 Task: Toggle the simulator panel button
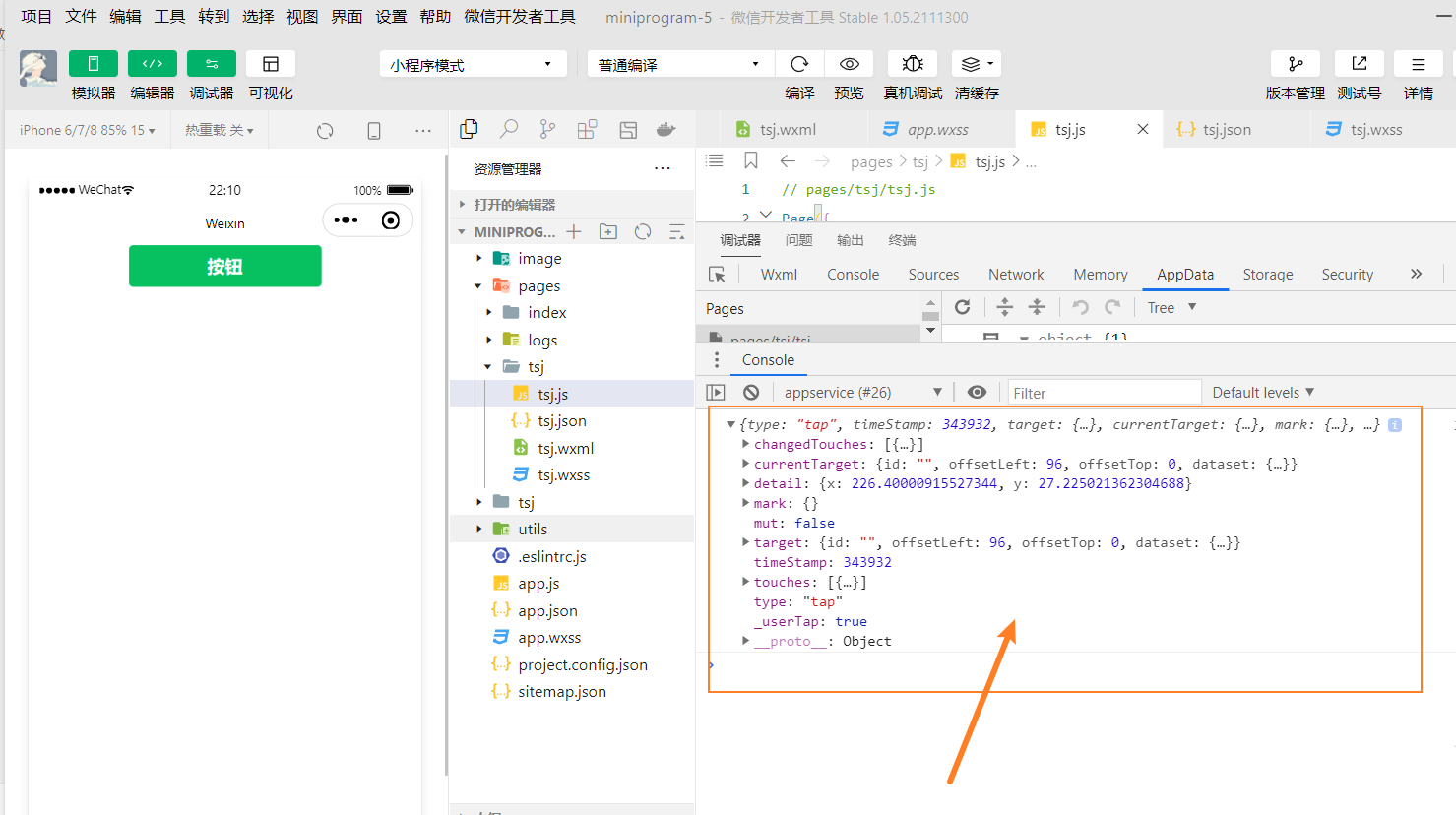point(94,64)
